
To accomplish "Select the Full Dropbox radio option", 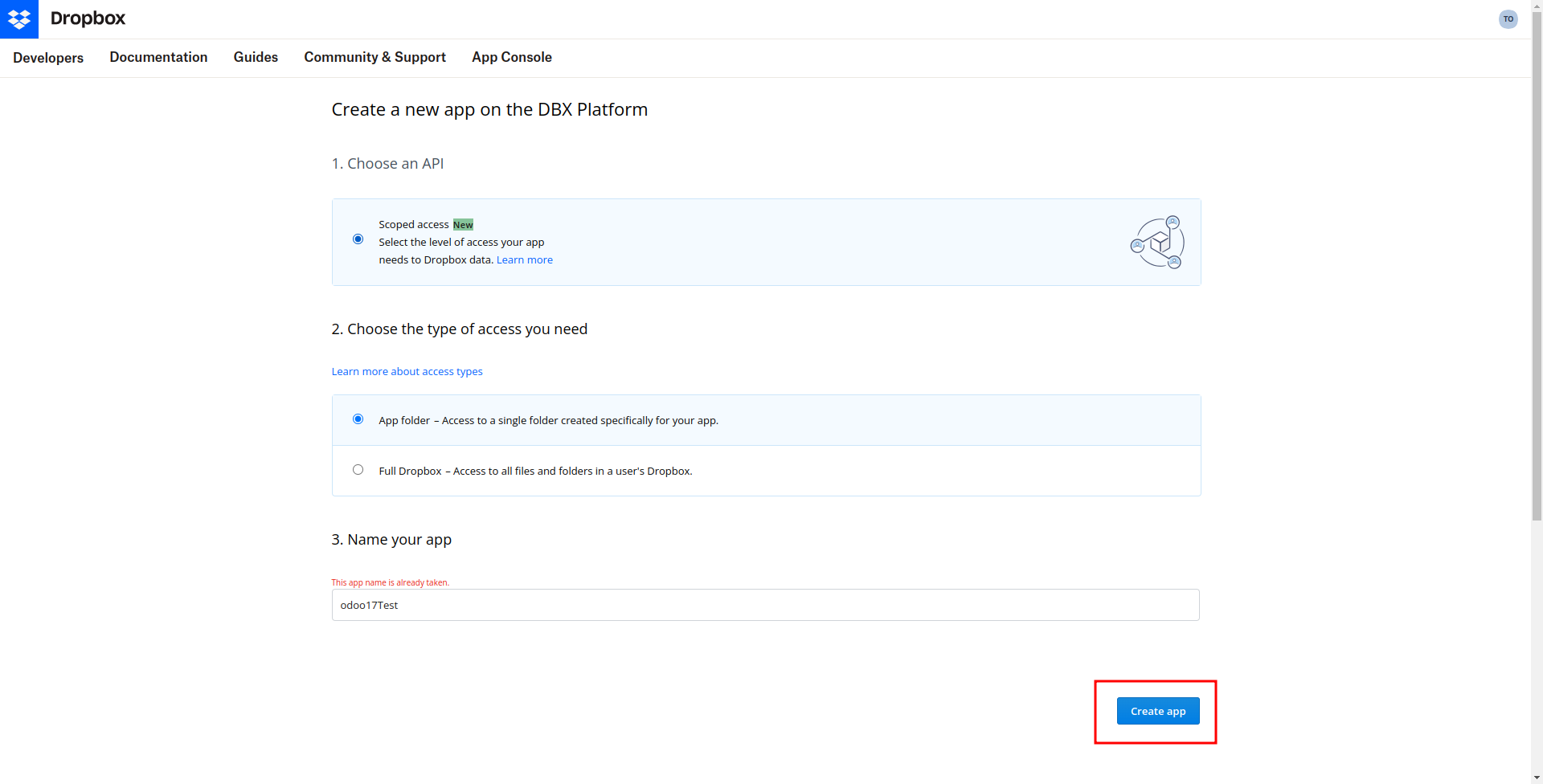I will click(358, 470).
